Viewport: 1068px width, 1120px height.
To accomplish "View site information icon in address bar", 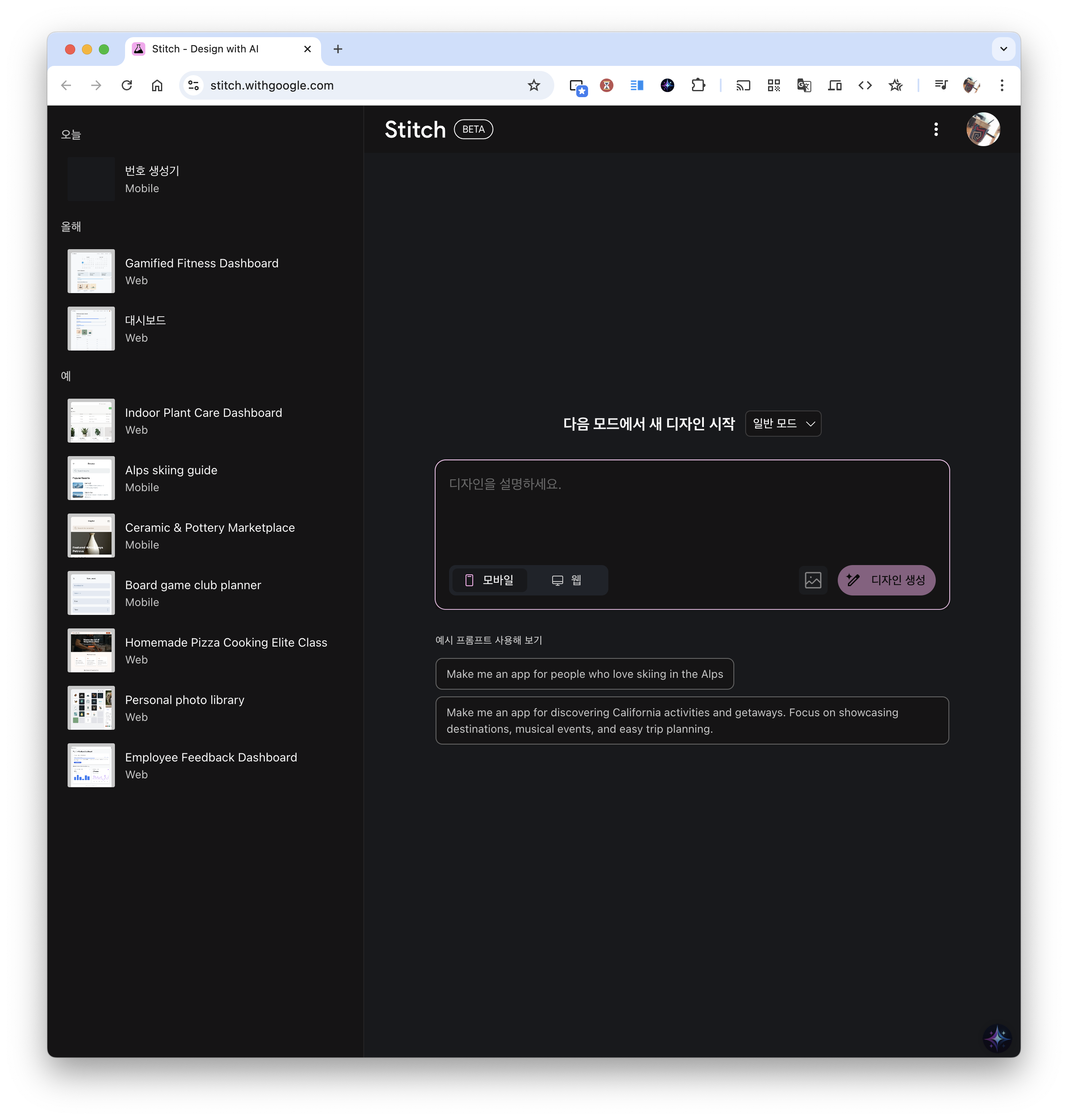I will tap(193, 85).
